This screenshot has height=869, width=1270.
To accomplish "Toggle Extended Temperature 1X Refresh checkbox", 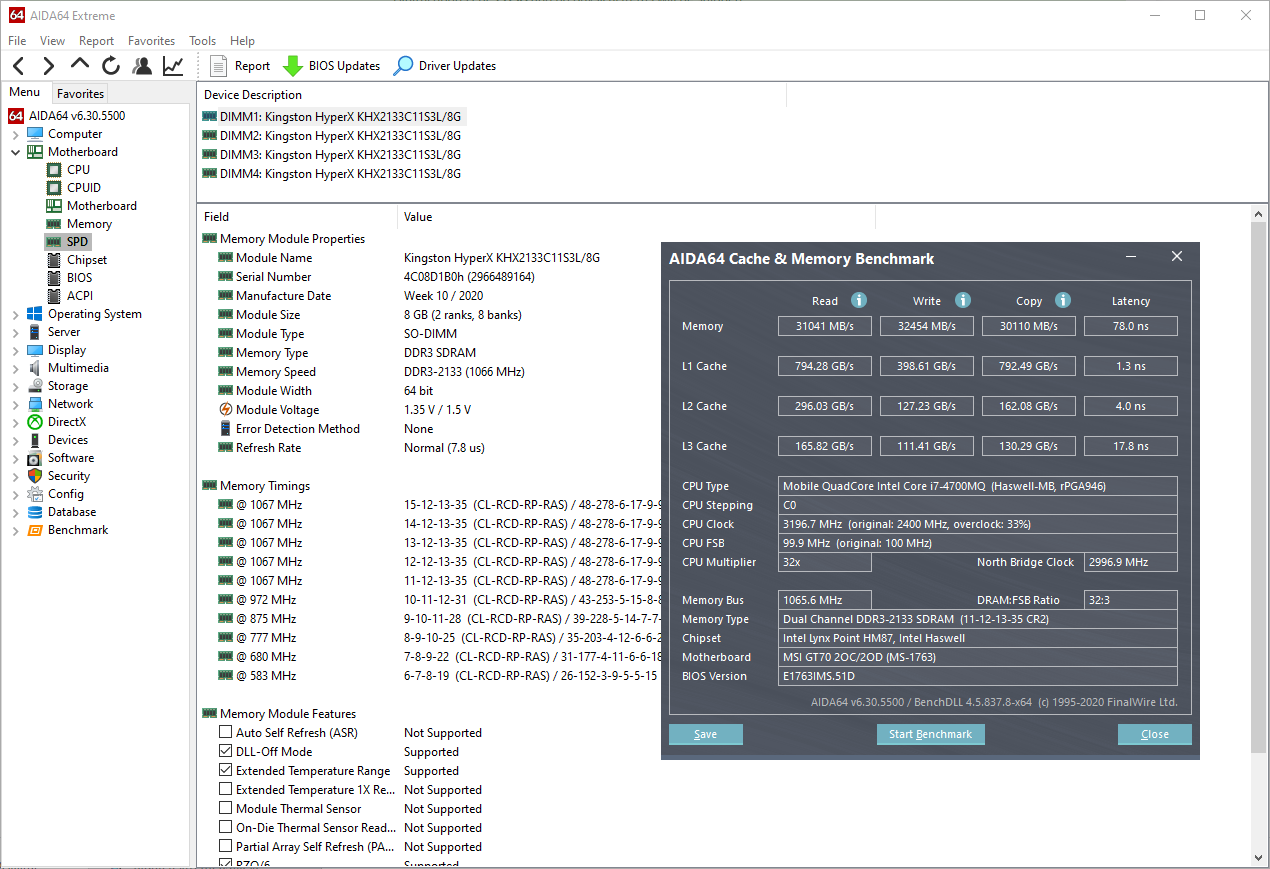I will click(226, 790).
